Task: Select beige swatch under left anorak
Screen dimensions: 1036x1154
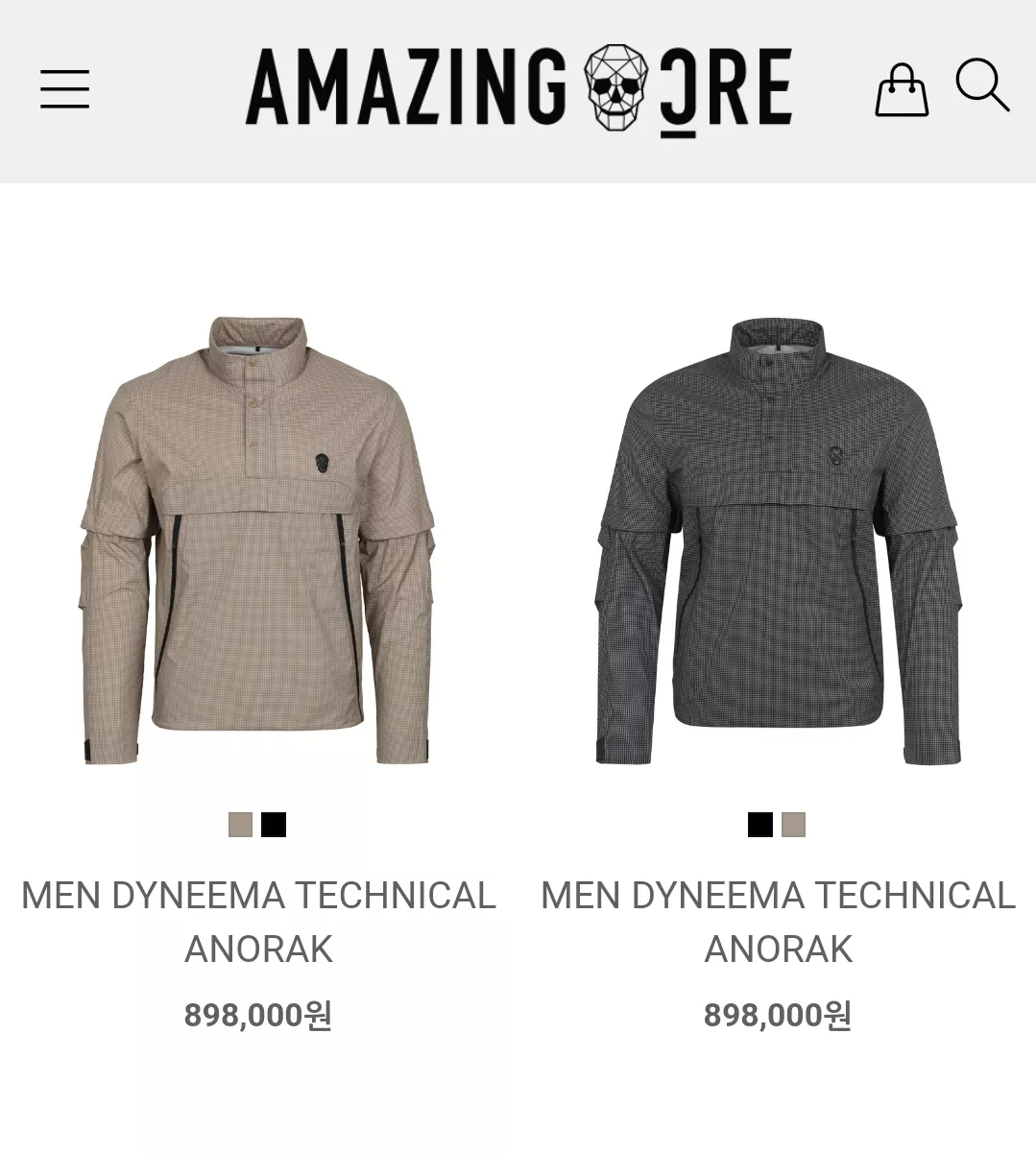Action: [240, 825]
